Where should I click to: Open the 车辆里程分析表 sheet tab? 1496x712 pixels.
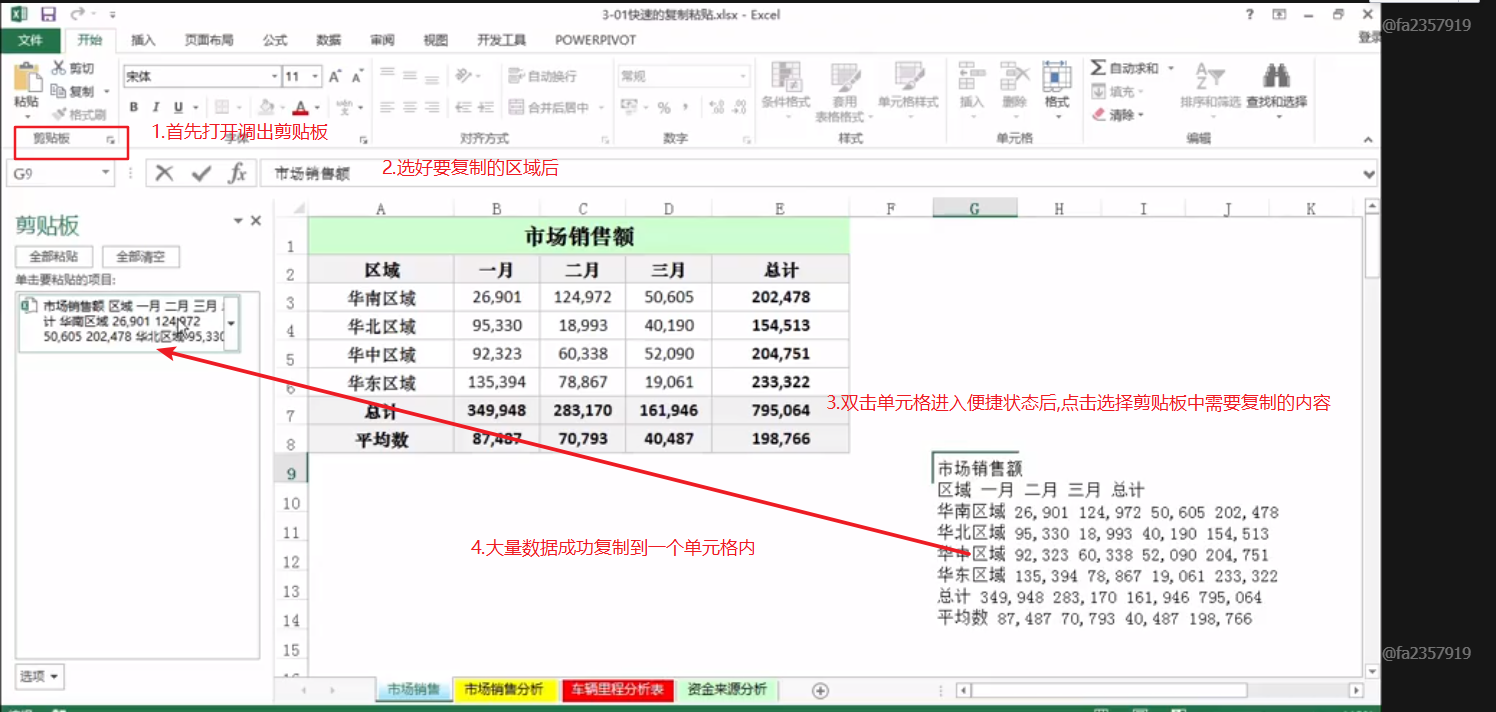[618, 690]
